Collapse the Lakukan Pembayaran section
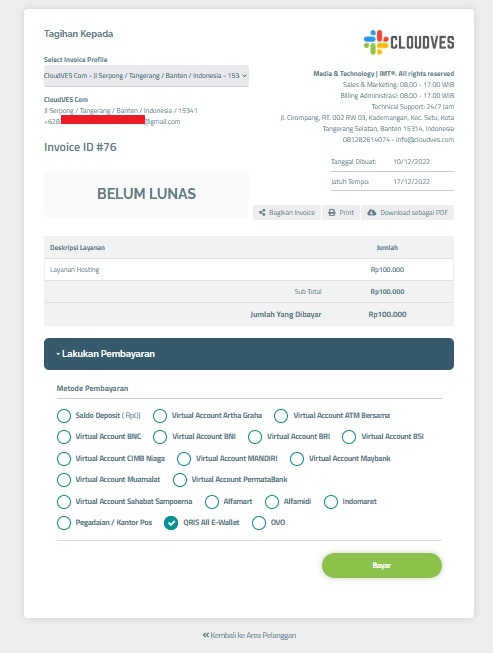Viewport: 493px width, 653px height. pos(249,354)
